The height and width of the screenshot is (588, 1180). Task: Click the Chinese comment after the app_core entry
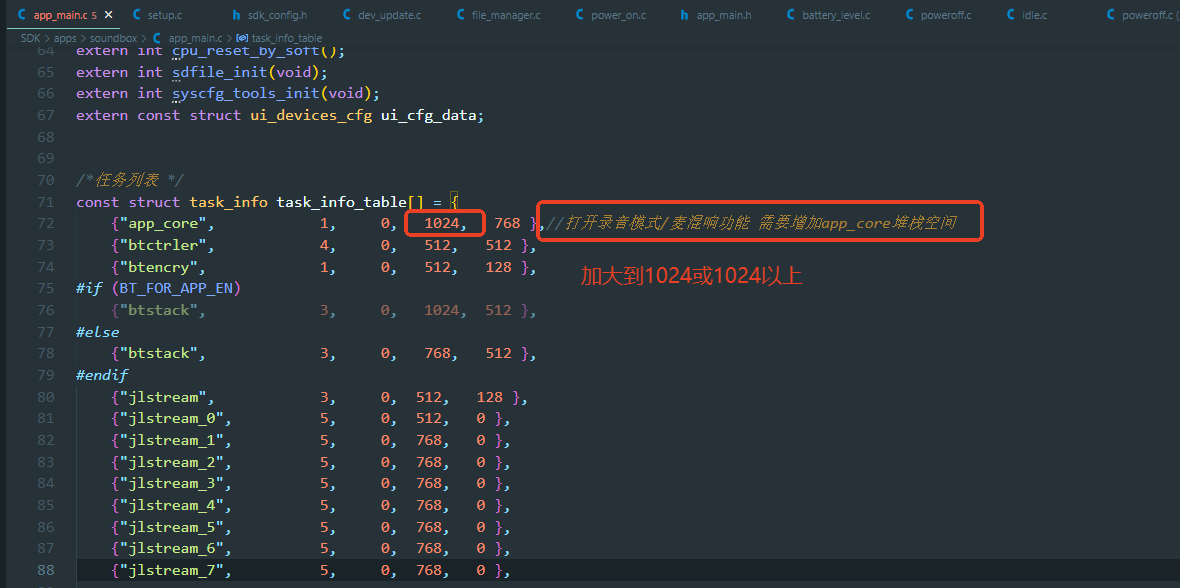752,223
